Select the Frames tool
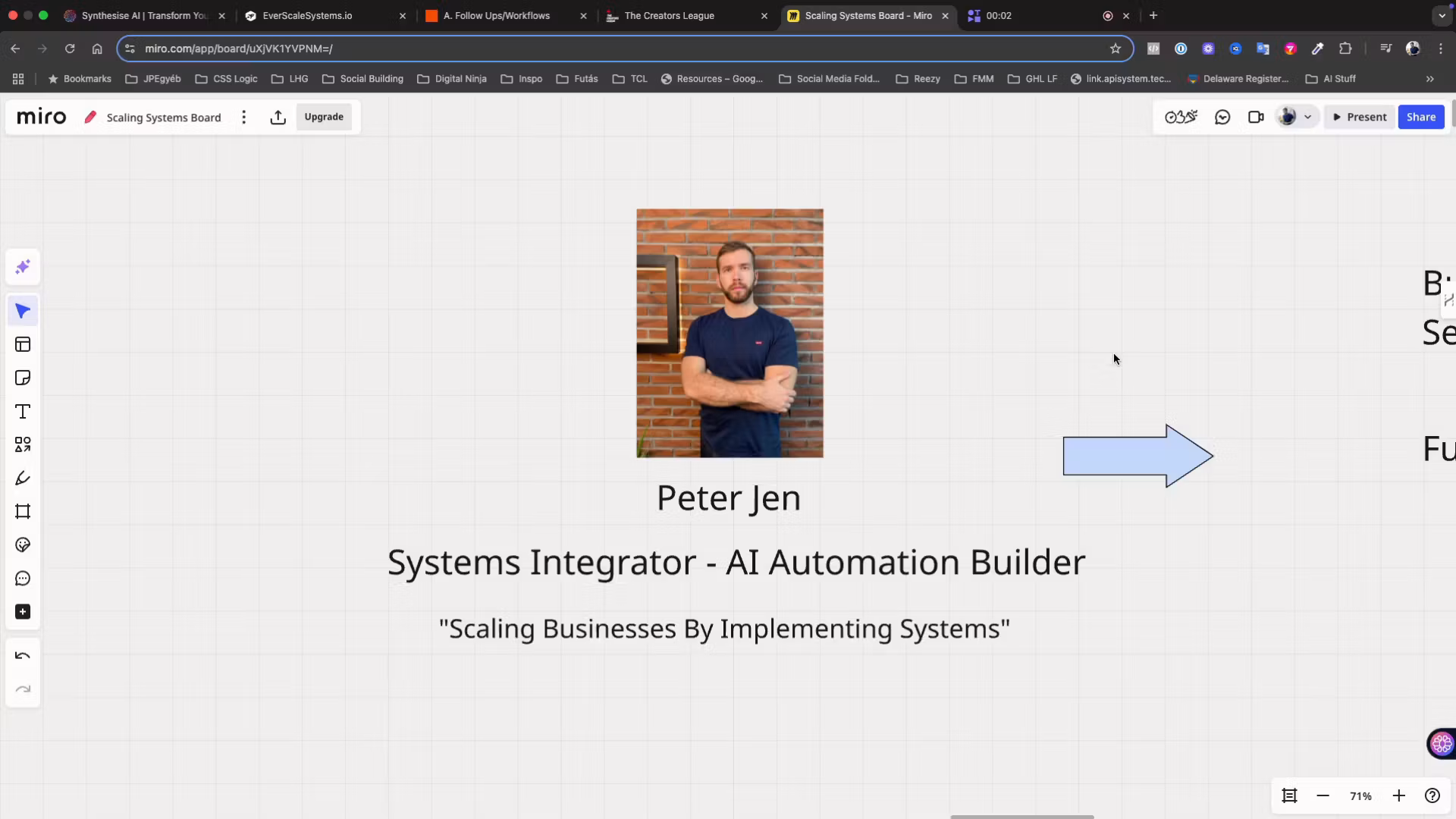 [23, 512]
